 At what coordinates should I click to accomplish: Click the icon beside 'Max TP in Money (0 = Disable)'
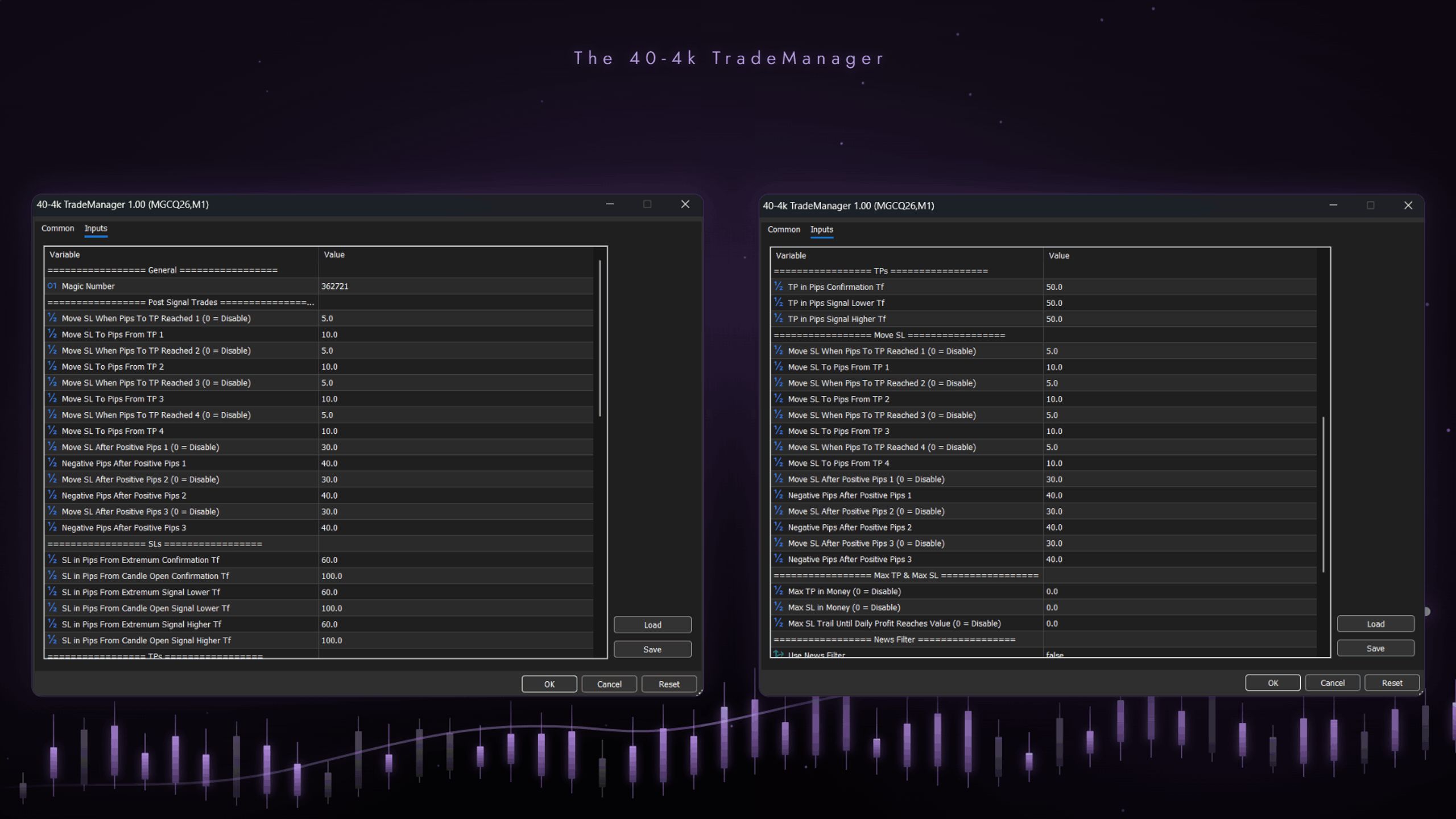(779, 591)
